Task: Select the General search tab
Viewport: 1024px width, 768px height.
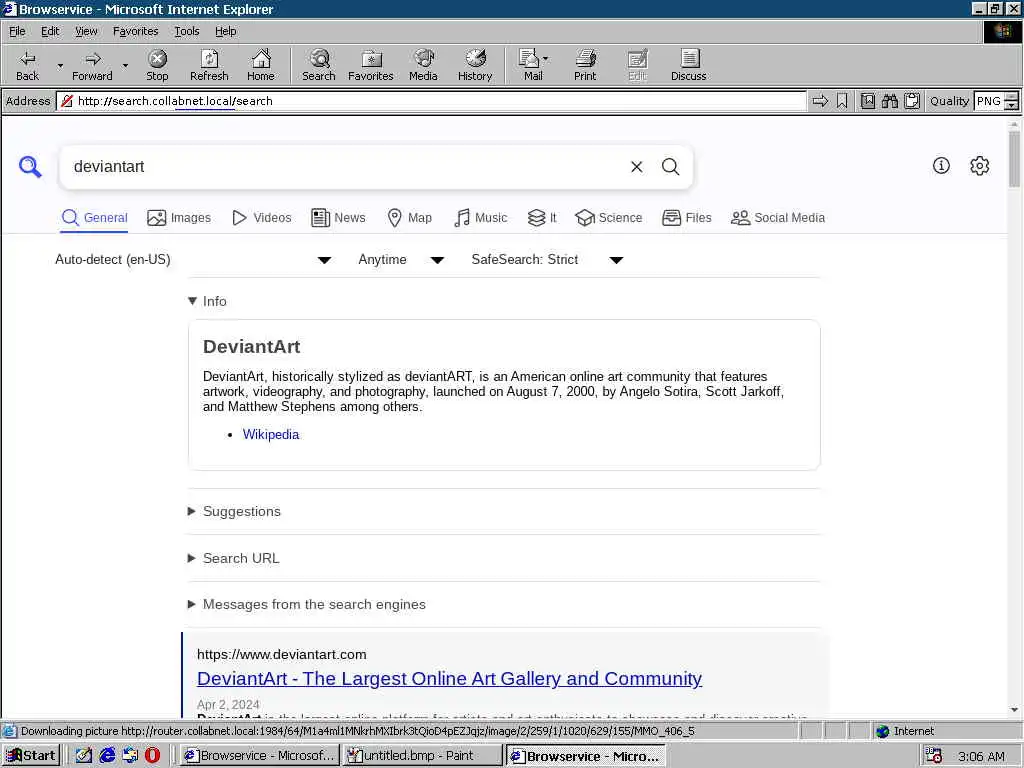Action: click(x=94, y=218)
